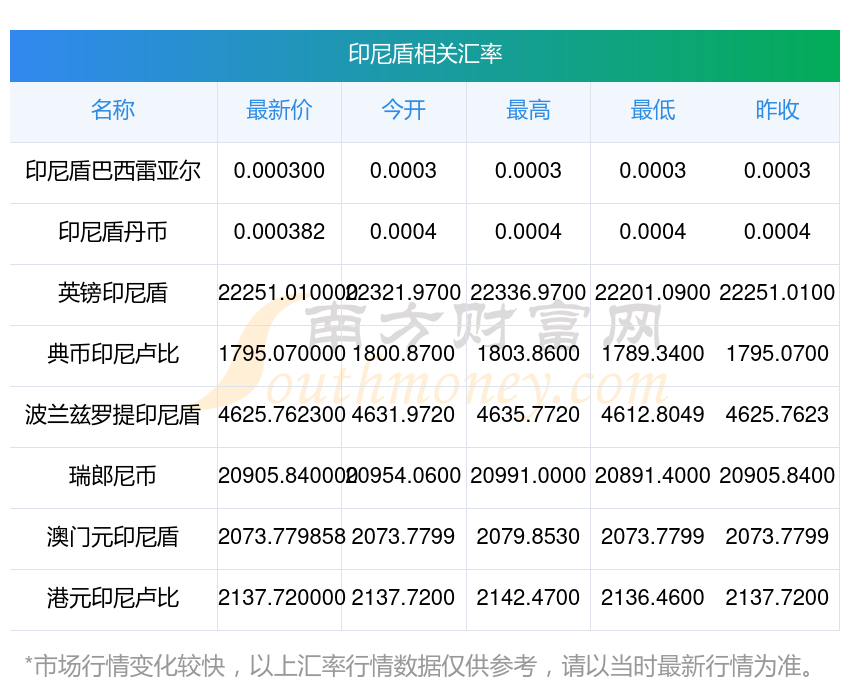Click the lowest price cell 1789.3400
Screen dimensions: 850x697
click(652, 354)
